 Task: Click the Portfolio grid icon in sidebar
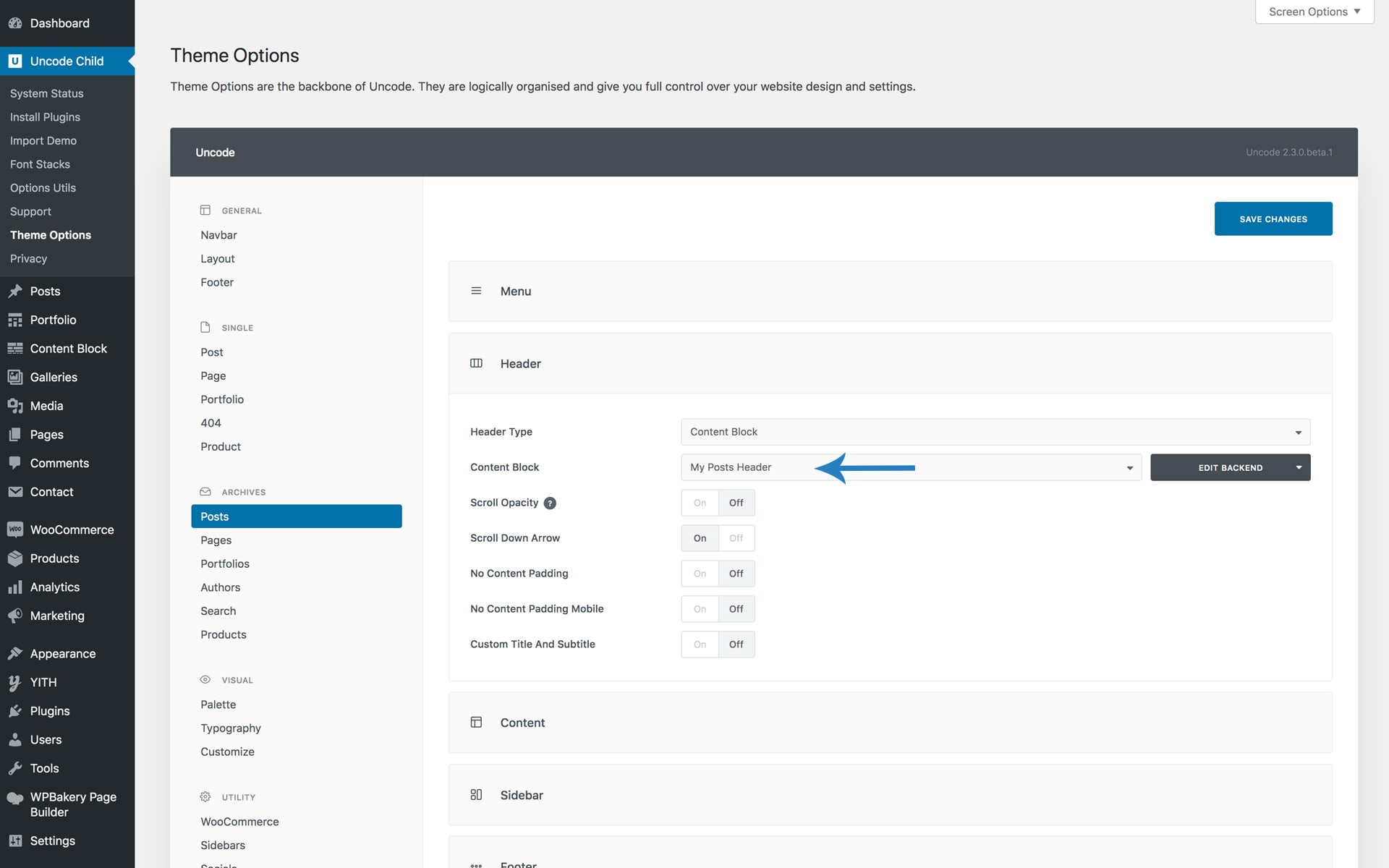point(14,320)
